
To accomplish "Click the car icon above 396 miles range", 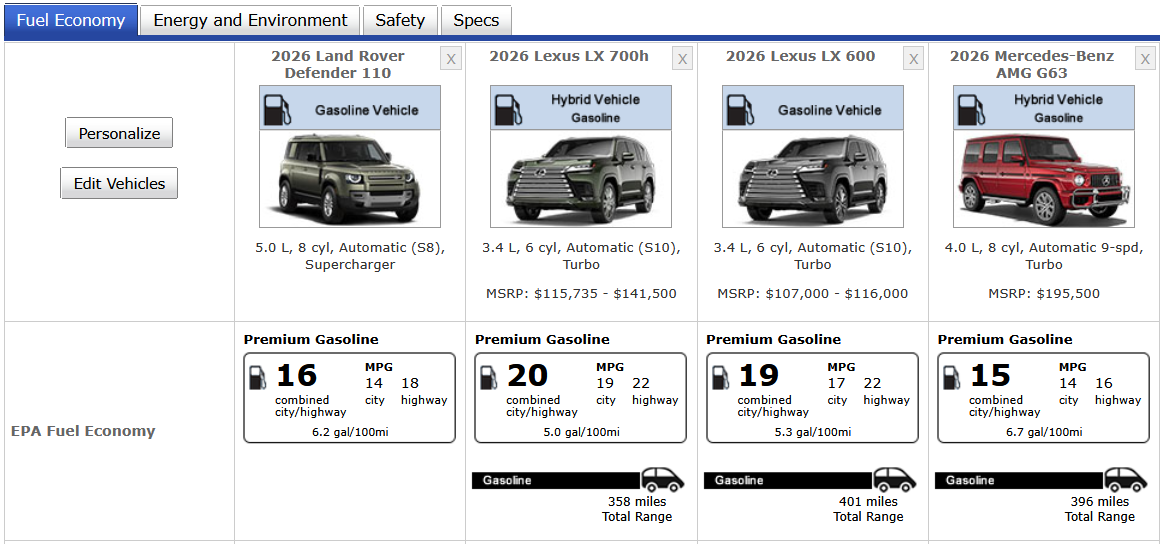I will pyautogui.click(x=1125, y=479).
